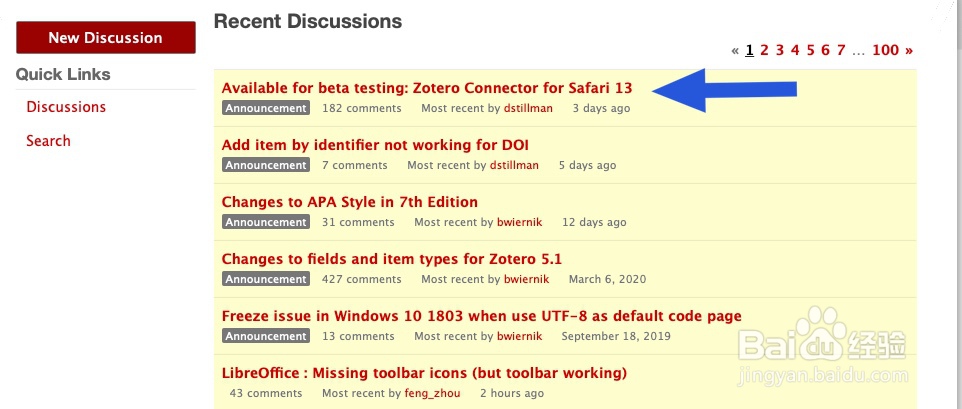Screen dimensions: 962x409
Task: View dstillman's profile in Safari 13 thread
Action: [x=531, y=108]
